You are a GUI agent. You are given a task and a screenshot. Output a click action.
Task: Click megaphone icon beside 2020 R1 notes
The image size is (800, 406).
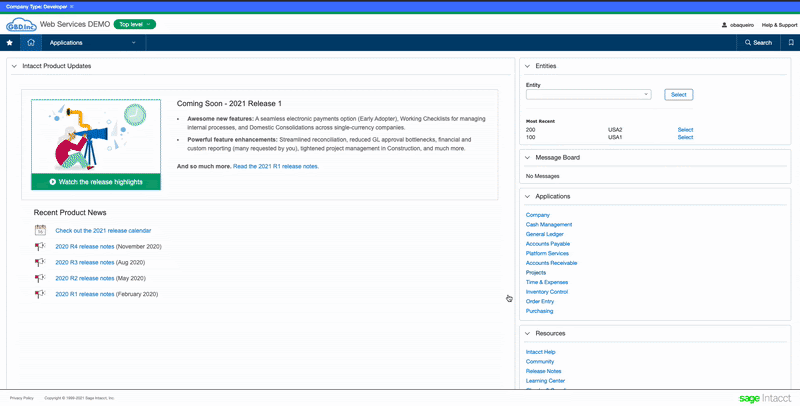coord(40,294)
